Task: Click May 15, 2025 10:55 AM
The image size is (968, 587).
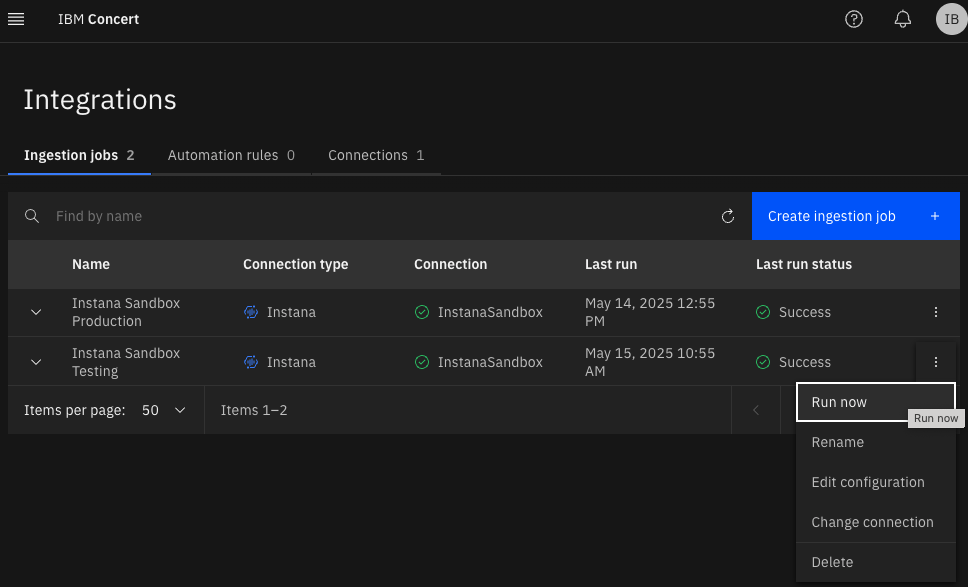Action: pos(650,362)
